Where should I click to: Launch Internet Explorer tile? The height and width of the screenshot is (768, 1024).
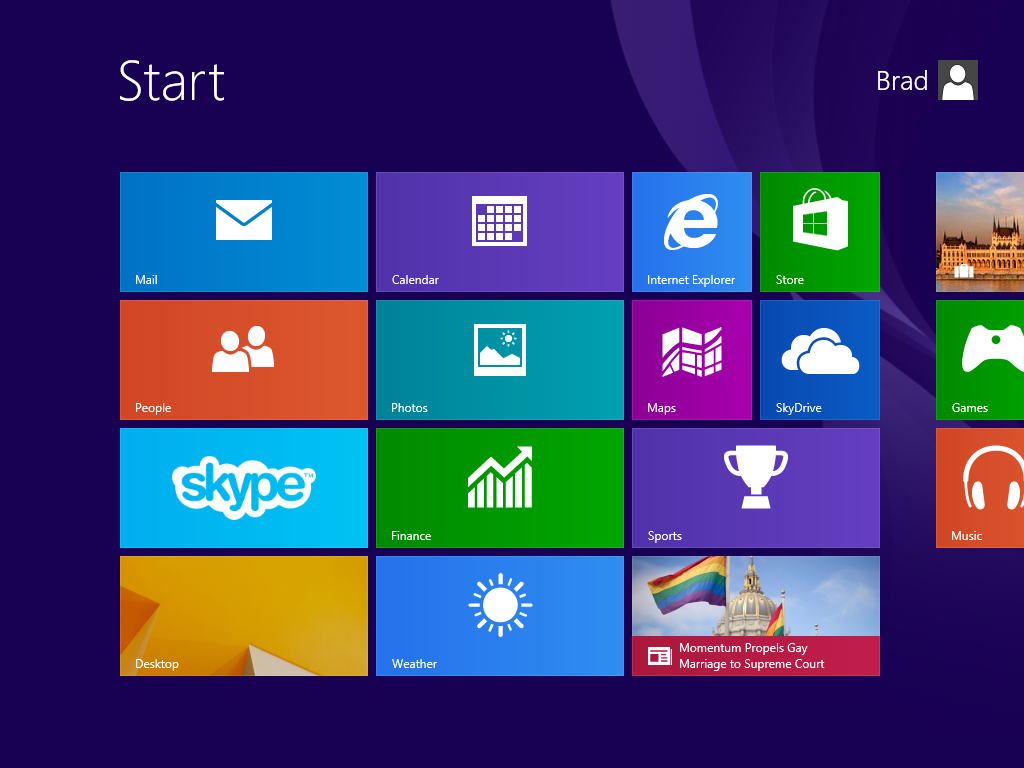pos(692,232)
